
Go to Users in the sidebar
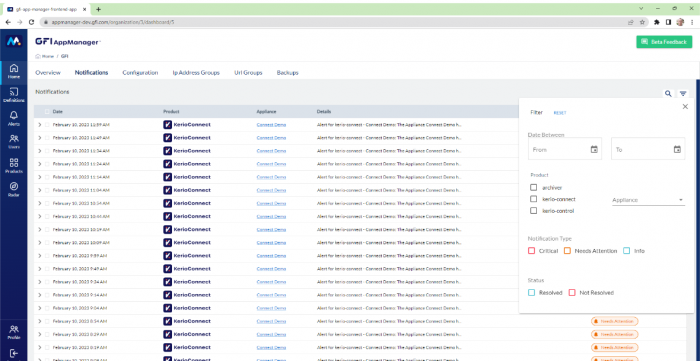point(13,141)
